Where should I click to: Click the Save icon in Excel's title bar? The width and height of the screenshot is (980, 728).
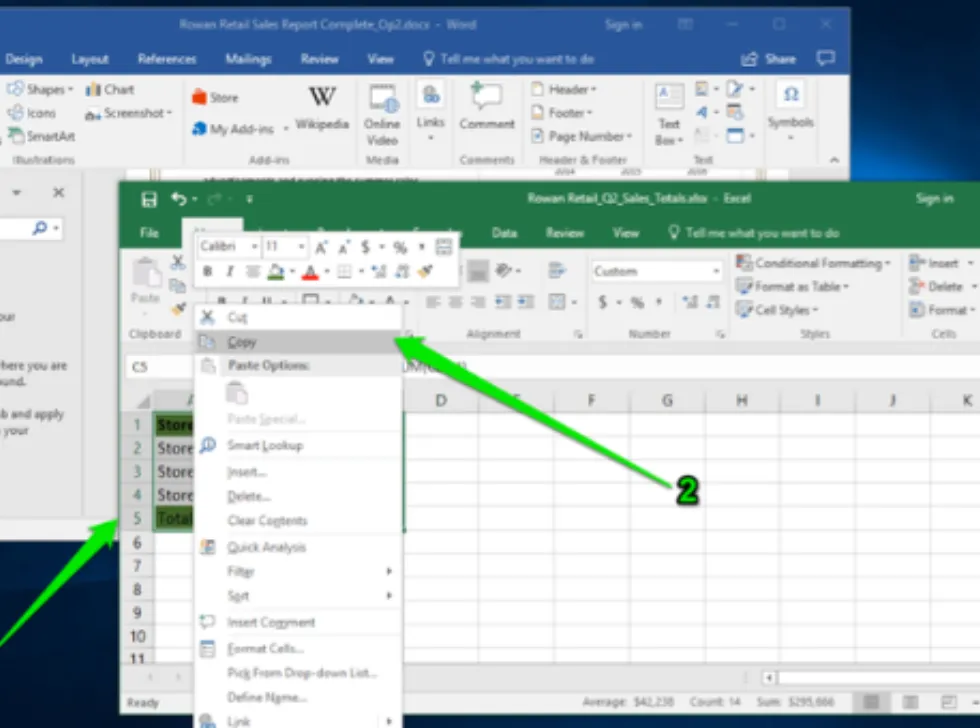pyautogui.click(x=149, y=200)
